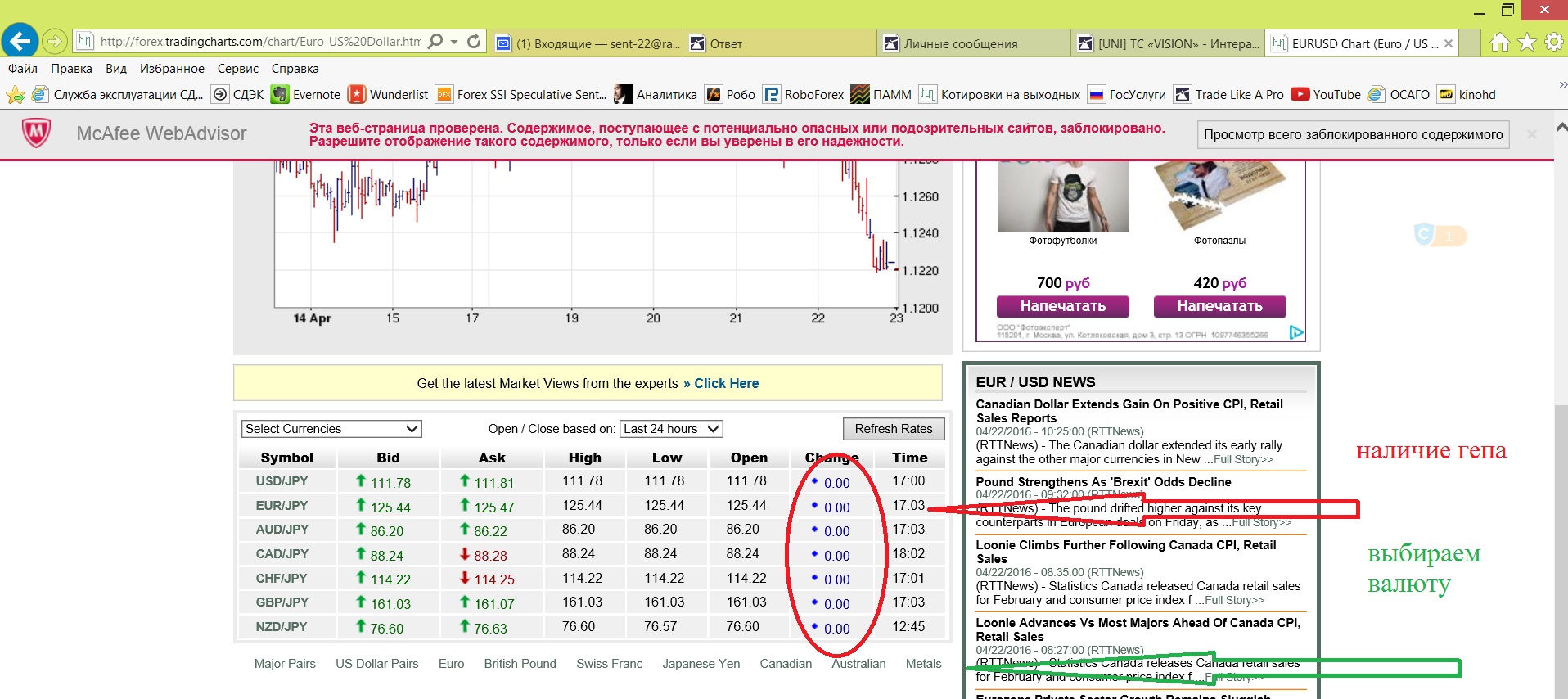The width and height of the screenshot is (1568, 699).
Task: Open the Избранное menu
Action: [x=172, y=69]
